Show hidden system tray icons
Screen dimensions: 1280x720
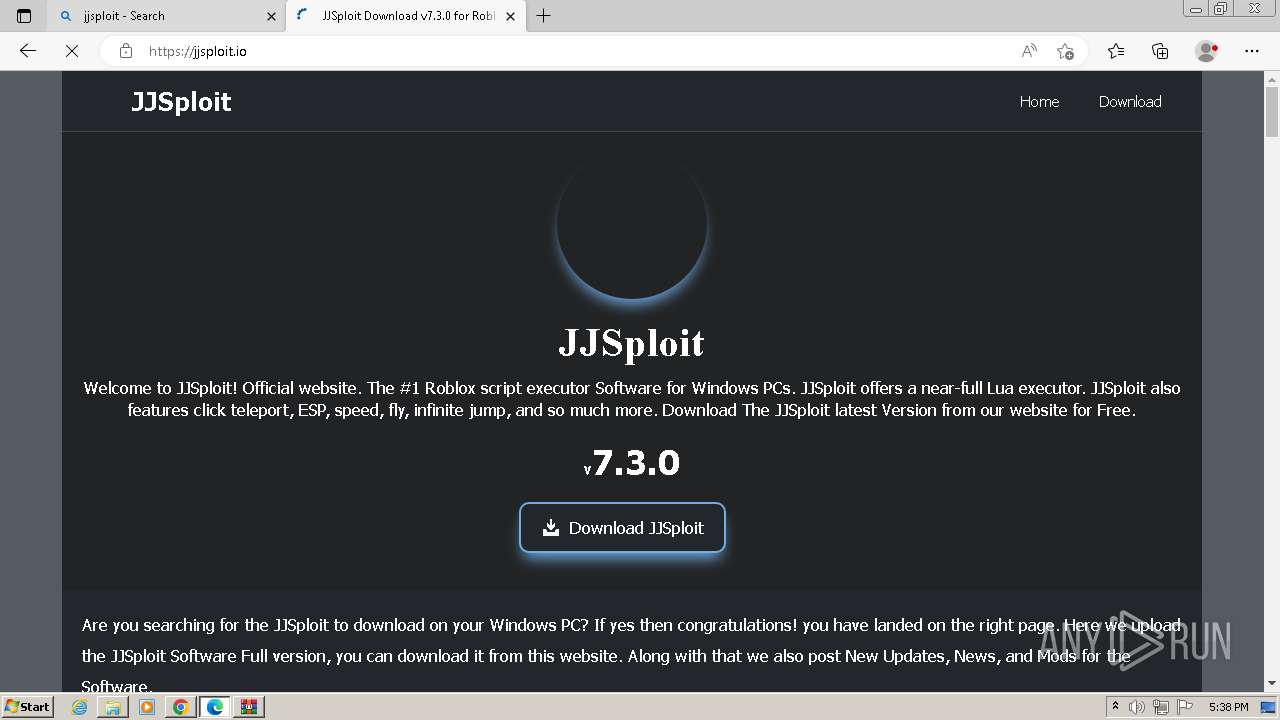tap(1116, 707)
